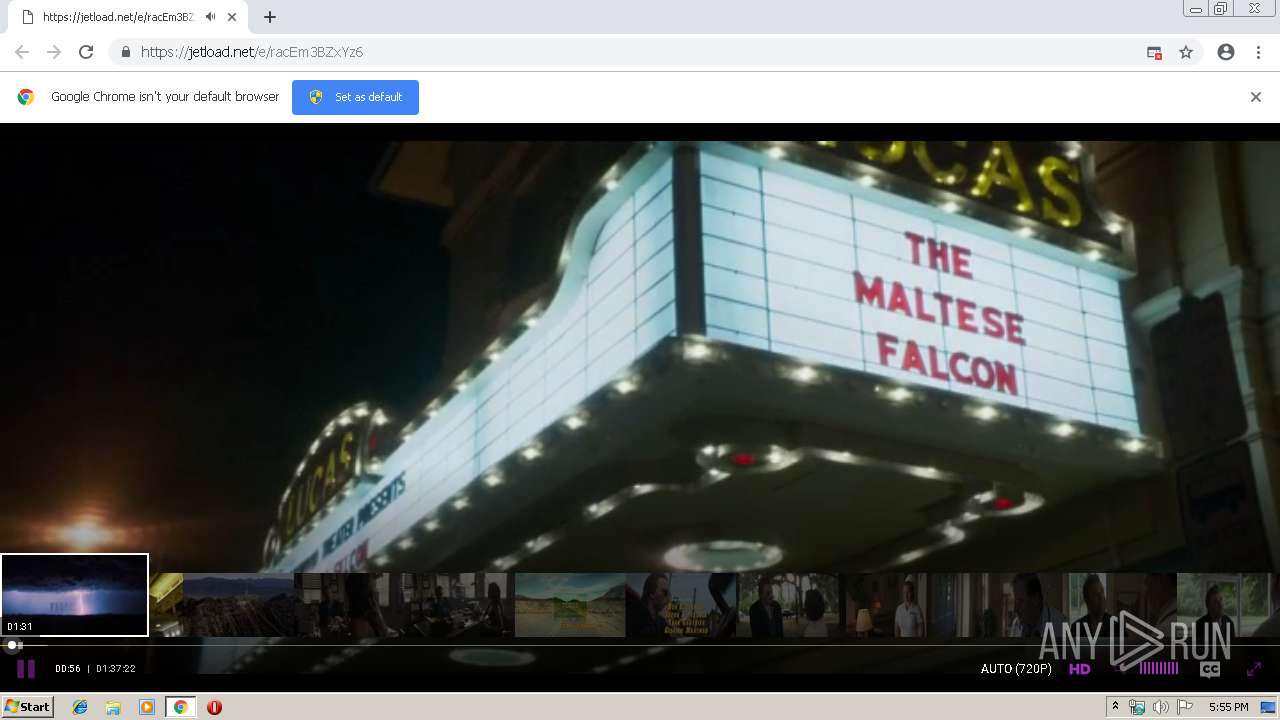Open the Action Center flag icon

[x=1185, y=707]
